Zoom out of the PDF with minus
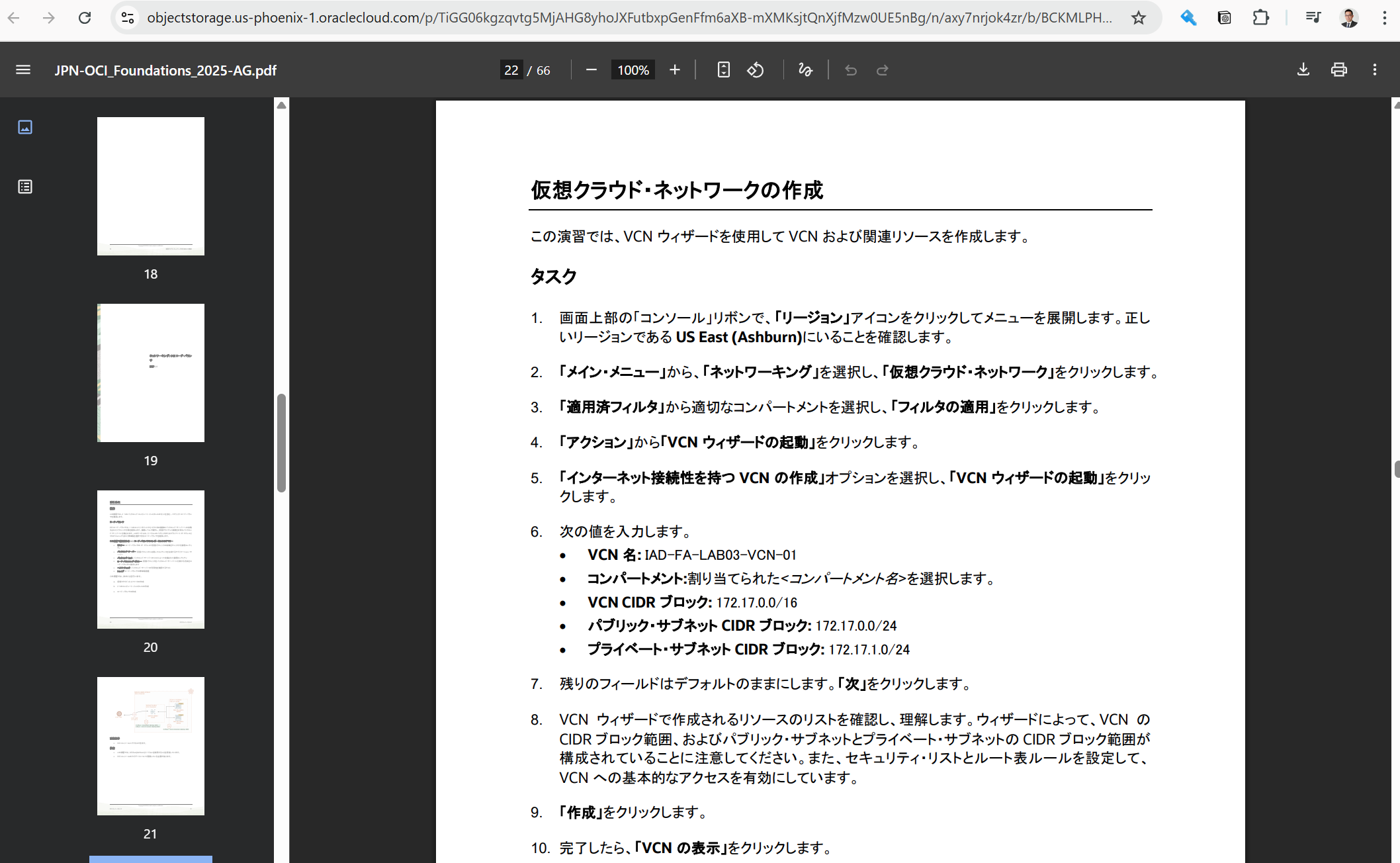The height and width of the screenshot is (863, 1400). tap(591, 70)
